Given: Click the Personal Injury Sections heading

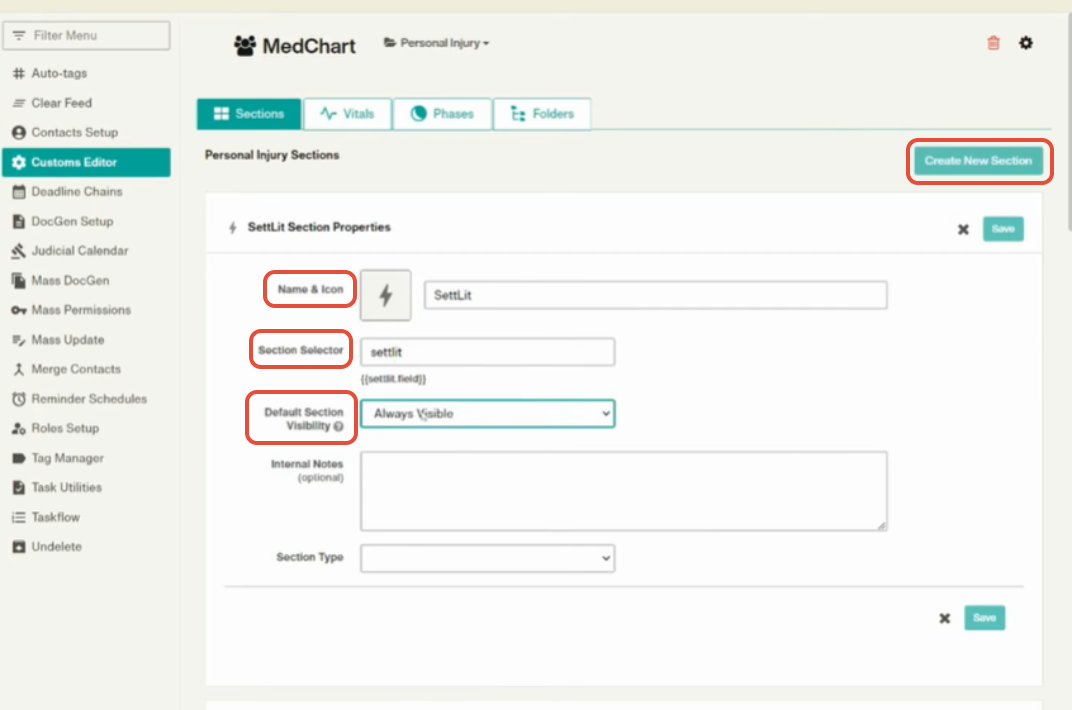Looking at the screenshot, I should click(272, 155).
